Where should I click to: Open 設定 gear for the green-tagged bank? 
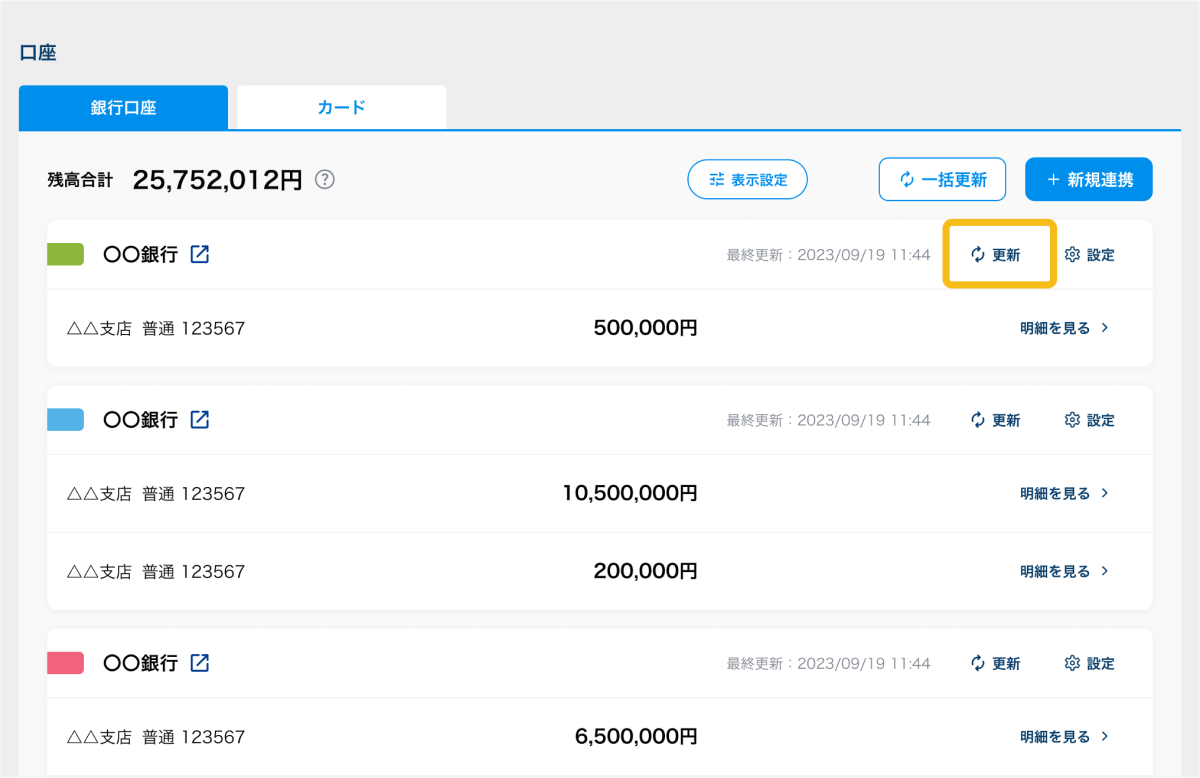pyautogui.click(x=1090, y=255)
